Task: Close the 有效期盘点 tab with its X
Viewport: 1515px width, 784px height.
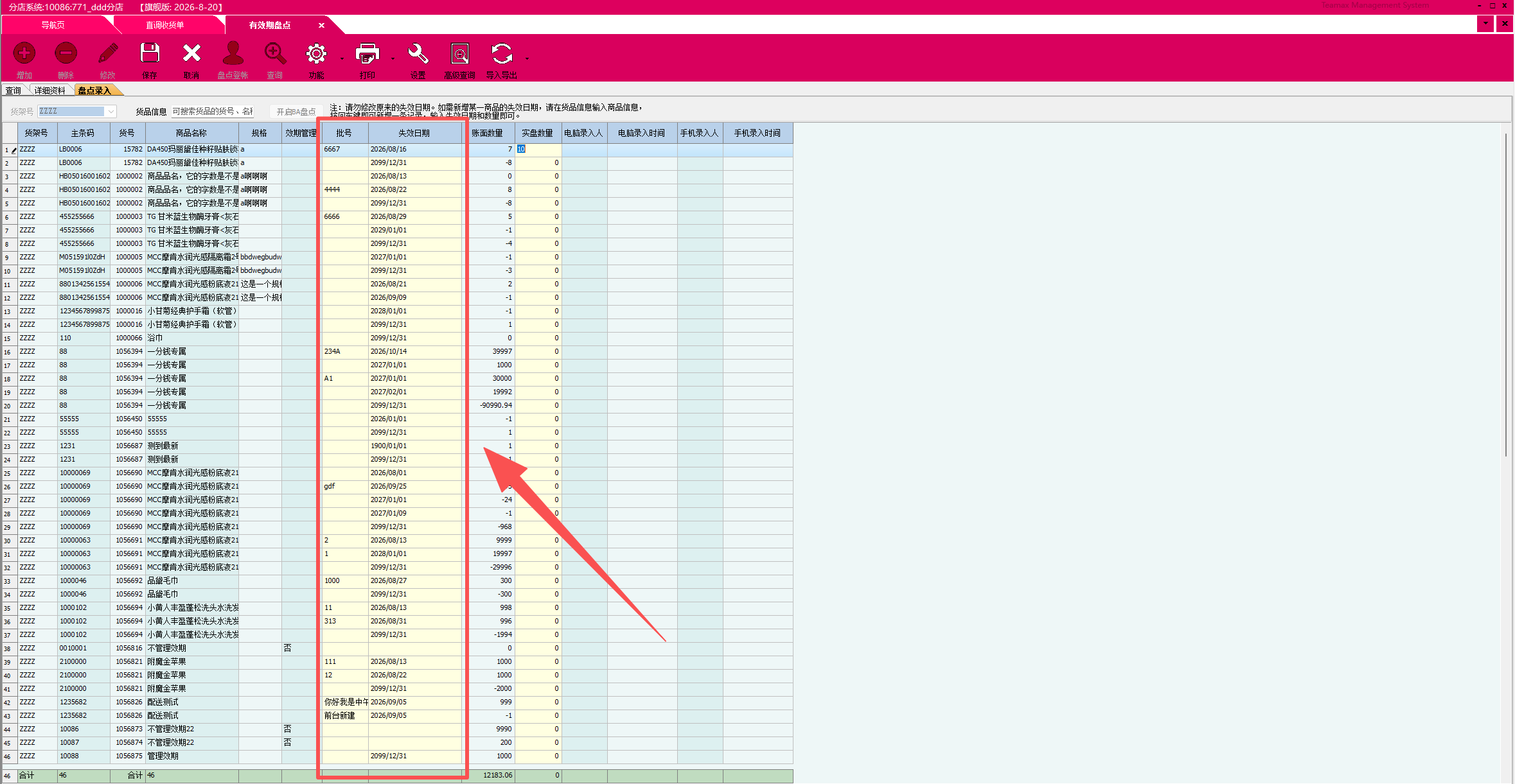Action: 321,25
